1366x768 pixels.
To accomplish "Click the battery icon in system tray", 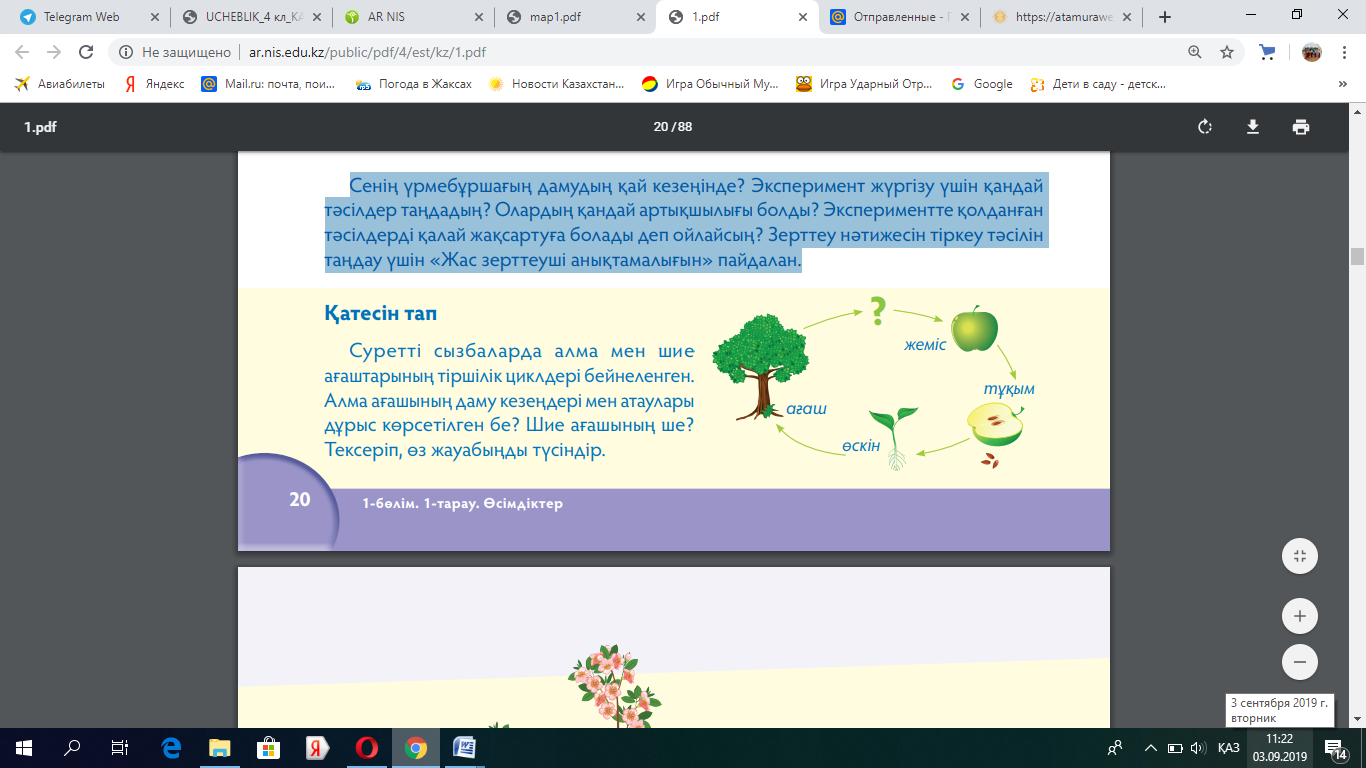I will (x=1174, y=748).
